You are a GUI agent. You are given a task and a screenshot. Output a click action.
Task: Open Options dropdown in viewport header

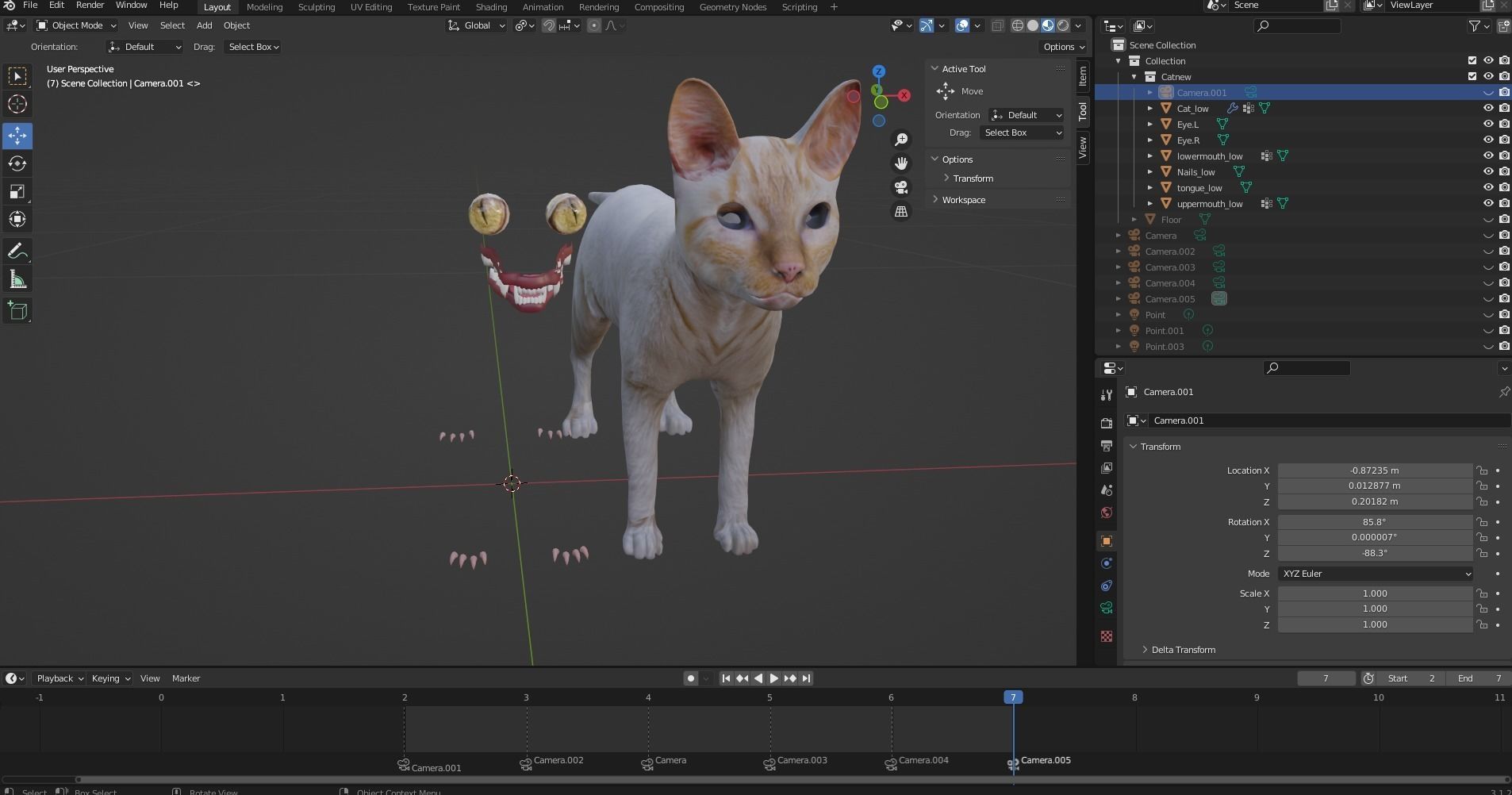[x=1063, y=47]
